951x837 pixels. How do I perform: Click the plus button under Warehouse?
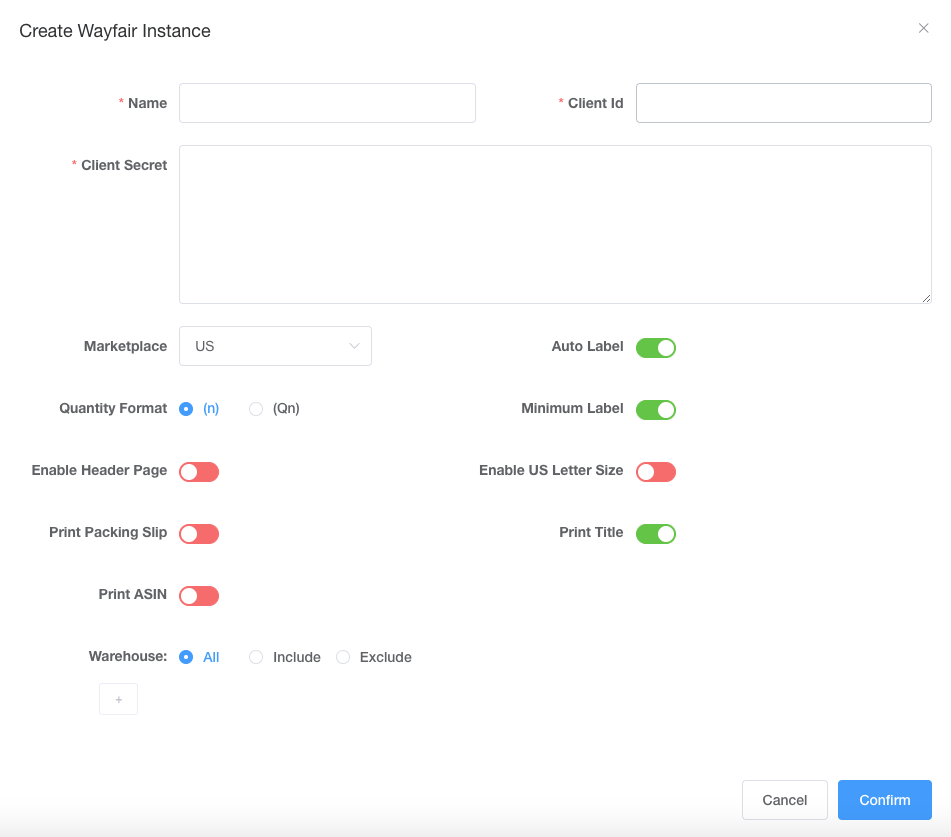point(118,699)
